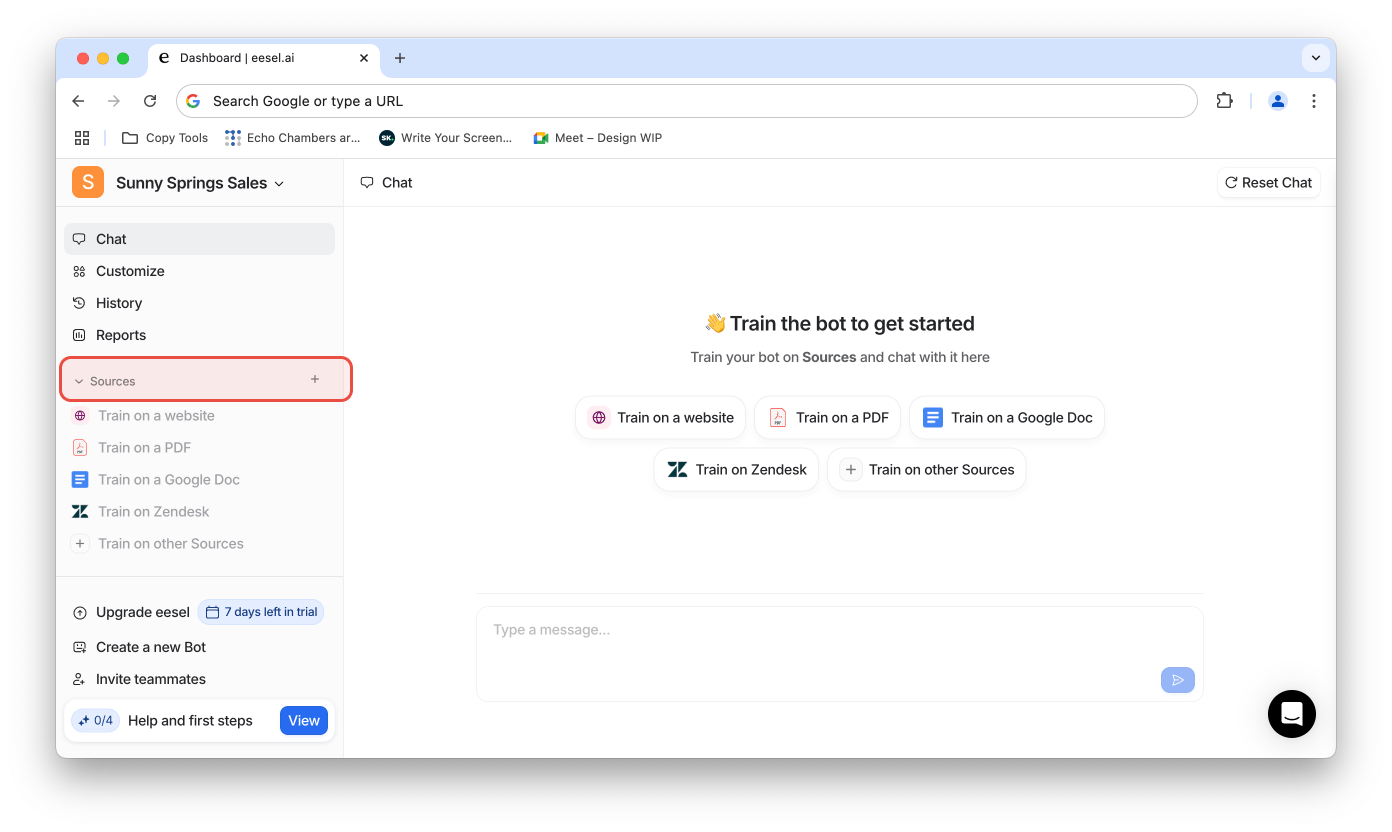Open the Customize page
The image size is (1392, 832).
pos(199,271)
